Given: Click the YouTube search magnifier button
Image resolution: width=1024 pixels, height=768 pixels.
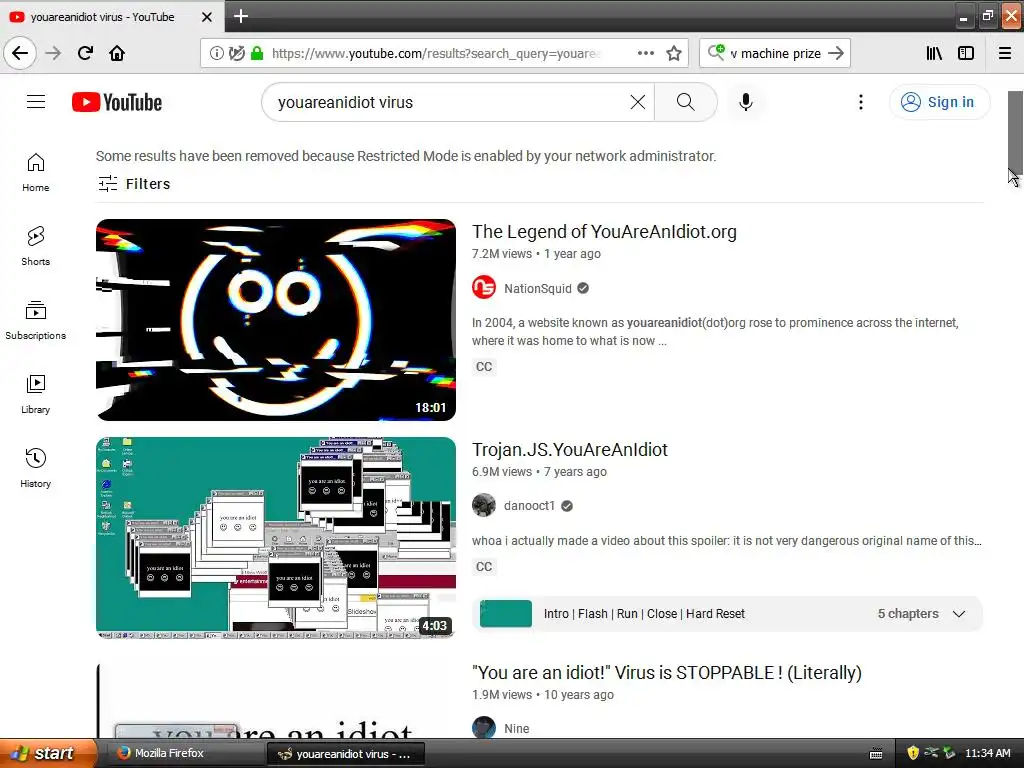Looking at the screenshot, I should click(x=685, y=102).
